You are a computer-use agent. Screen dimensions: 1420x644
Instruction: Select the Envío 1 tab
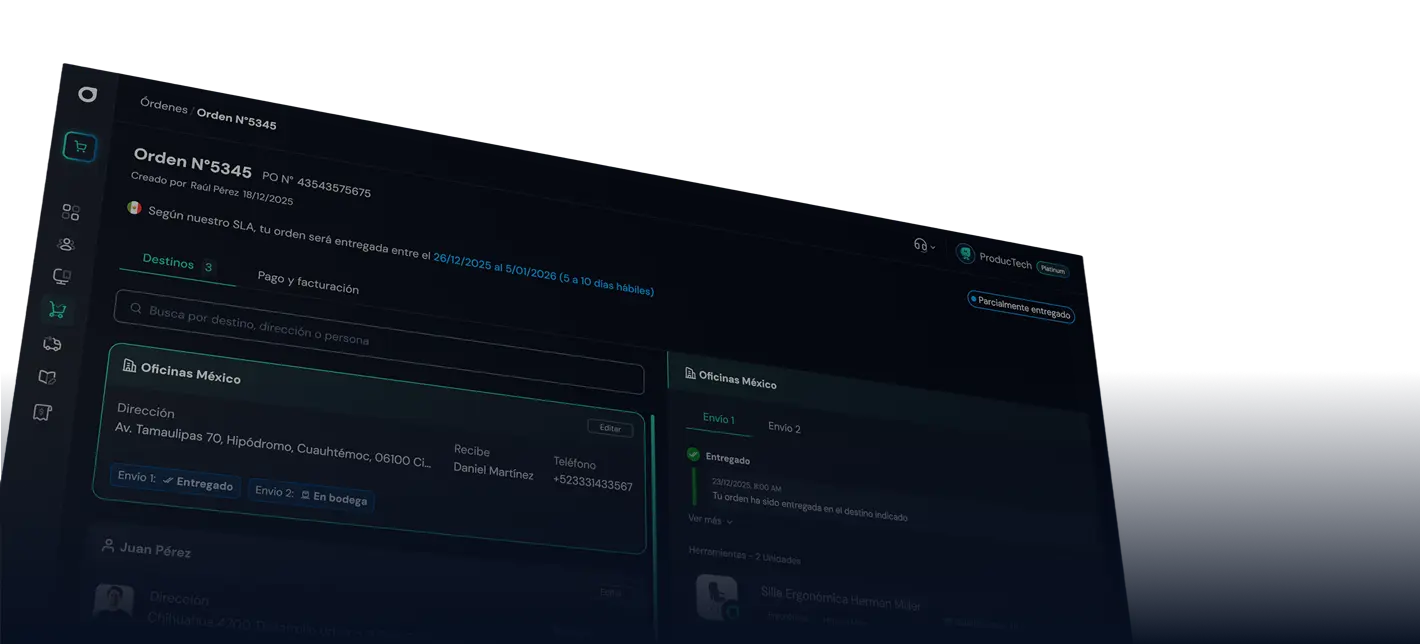(718, 419)
